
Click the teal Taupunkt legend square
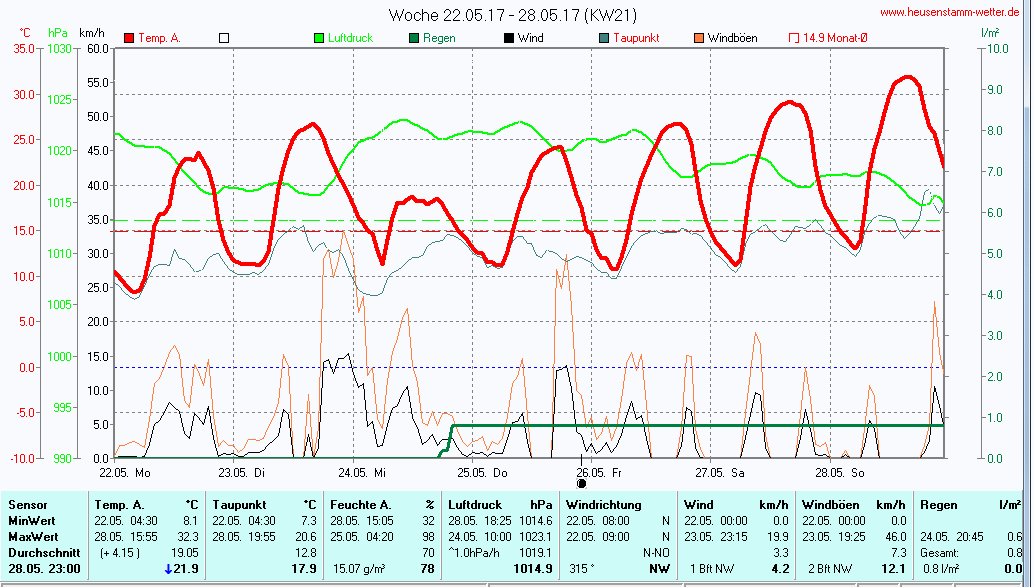(x=603, y=38)
